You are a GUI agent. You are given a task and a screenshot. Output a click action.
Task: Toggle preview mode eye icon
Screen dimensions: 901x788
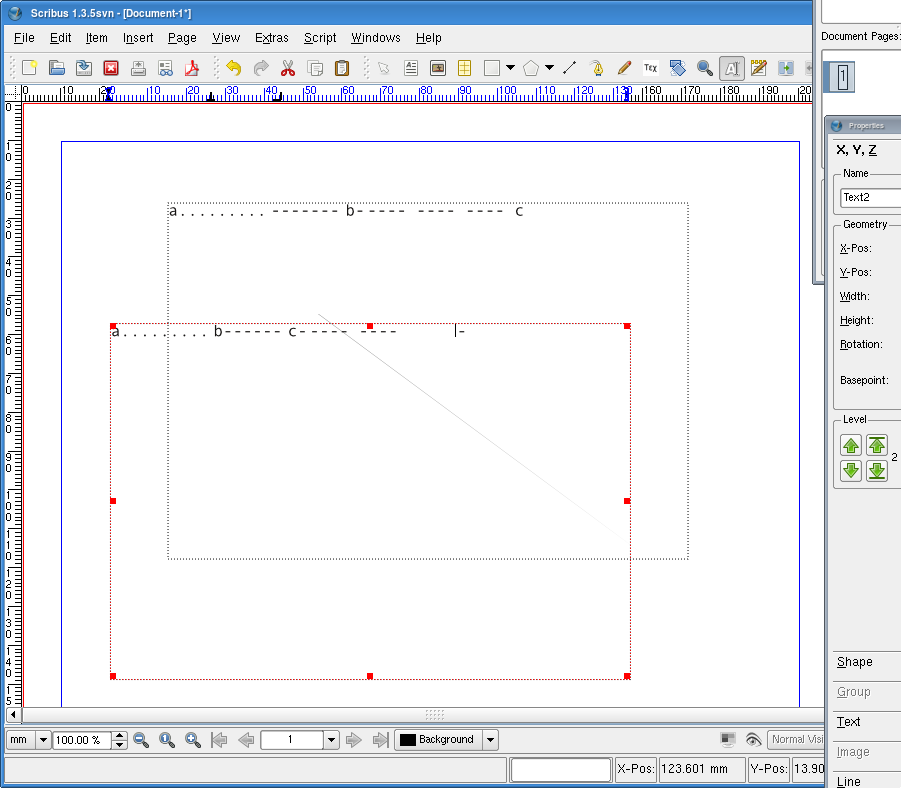(x=754, y=740)
